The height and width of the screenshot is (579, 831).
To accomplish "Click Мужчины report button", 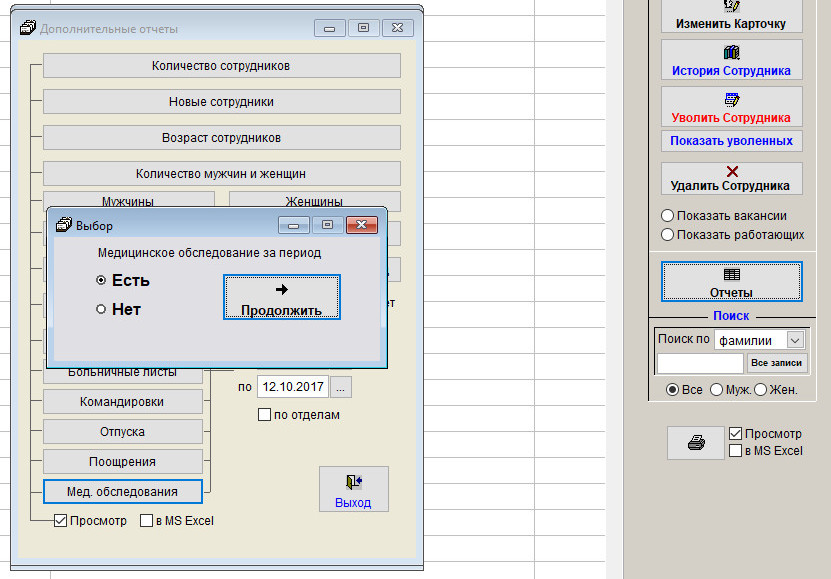I will (129, 199).
